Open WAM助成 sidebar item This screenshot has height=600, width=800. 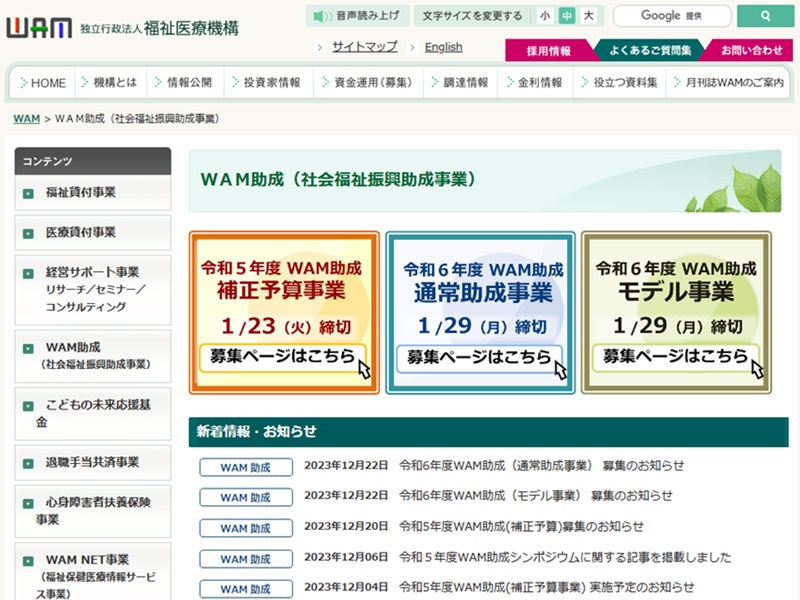(x=93, y=356)
